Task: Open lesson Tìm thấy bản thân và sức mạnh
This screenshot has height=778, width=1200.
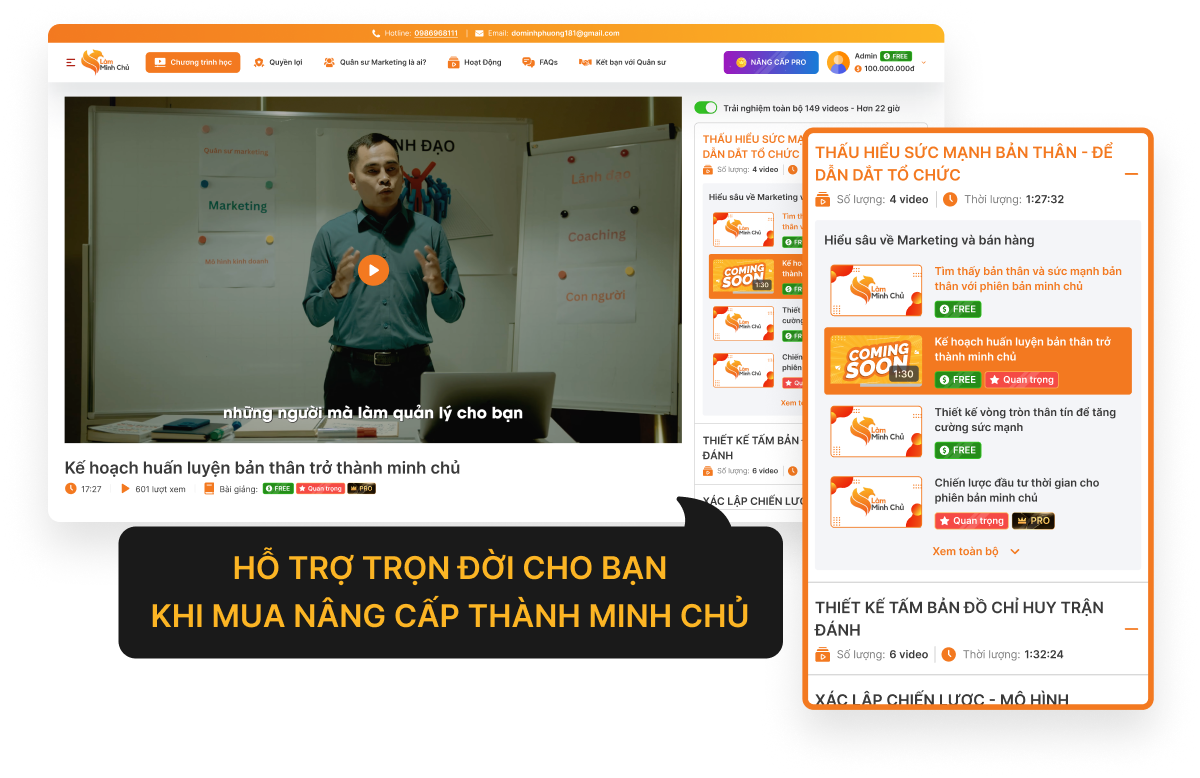Action: coord(1028,279)
